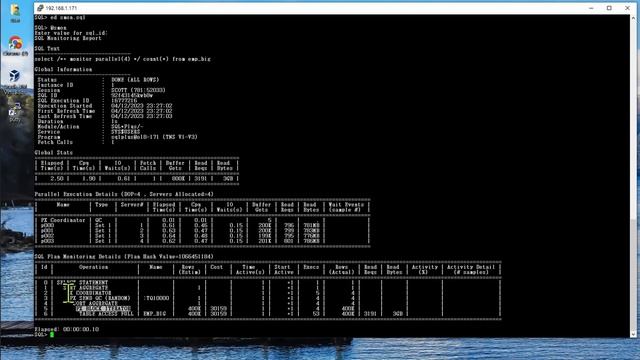This screenshot has width=640, height=360.
Task: Click the p000 parallel server row
Action: point(202,226)
